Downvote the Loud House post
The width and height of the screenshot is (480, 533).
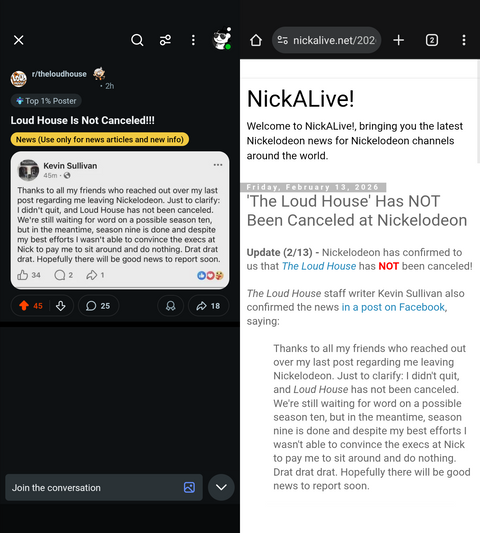coord(61,306)
